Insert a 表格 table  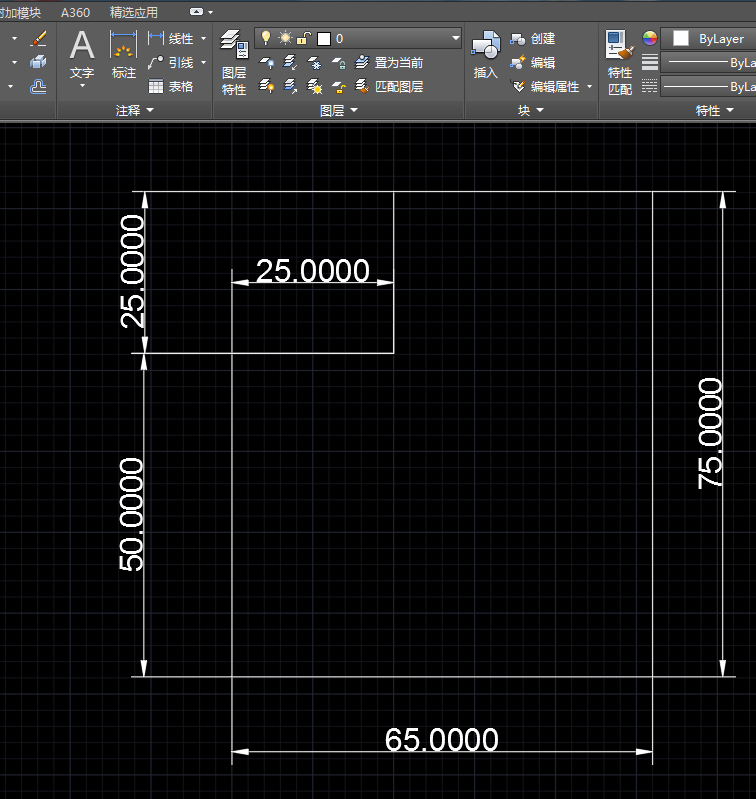pyautogui.click(x=171, y=87)
